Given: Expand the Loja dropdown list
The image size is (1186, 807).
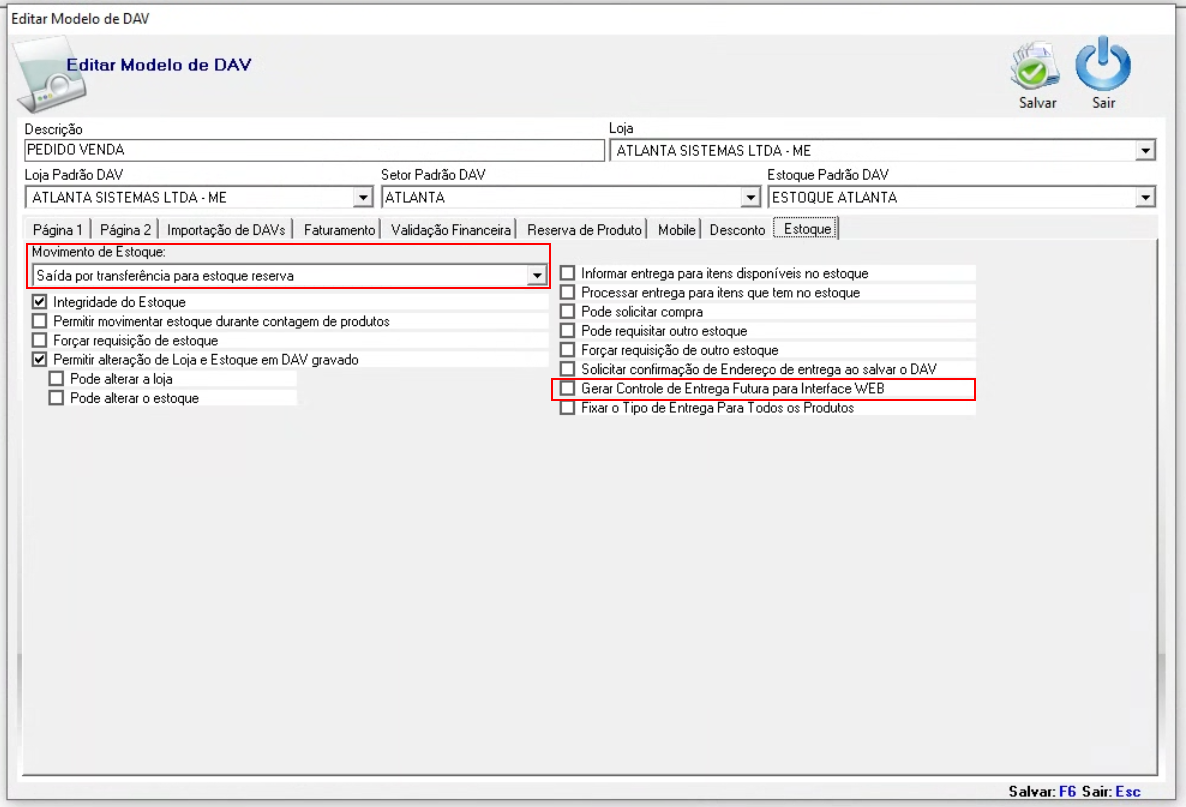Looking at the screenshot, I should tap(1145, 151).
